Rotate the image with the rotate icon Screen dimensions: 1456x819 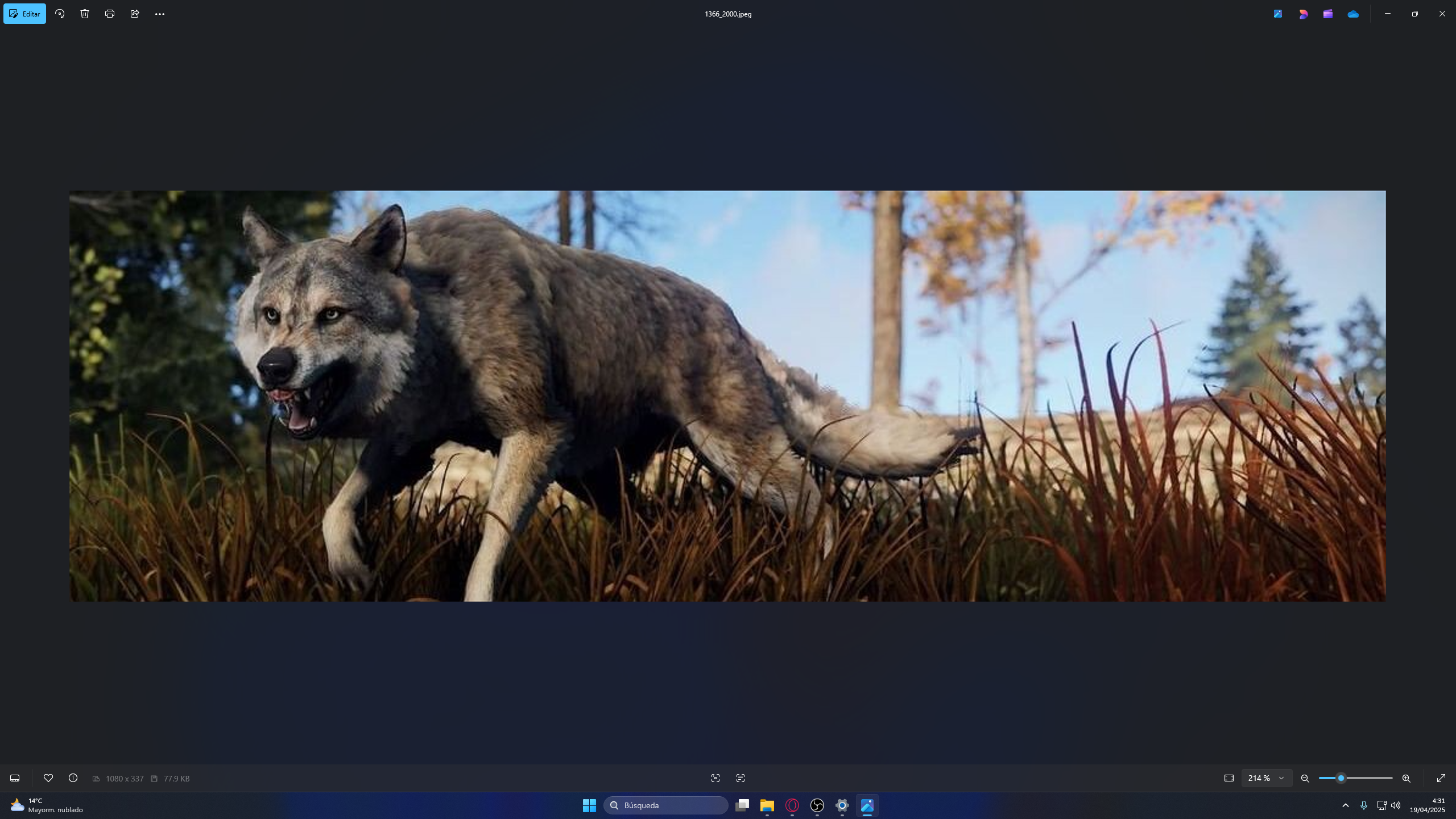(x=60, y=14)
